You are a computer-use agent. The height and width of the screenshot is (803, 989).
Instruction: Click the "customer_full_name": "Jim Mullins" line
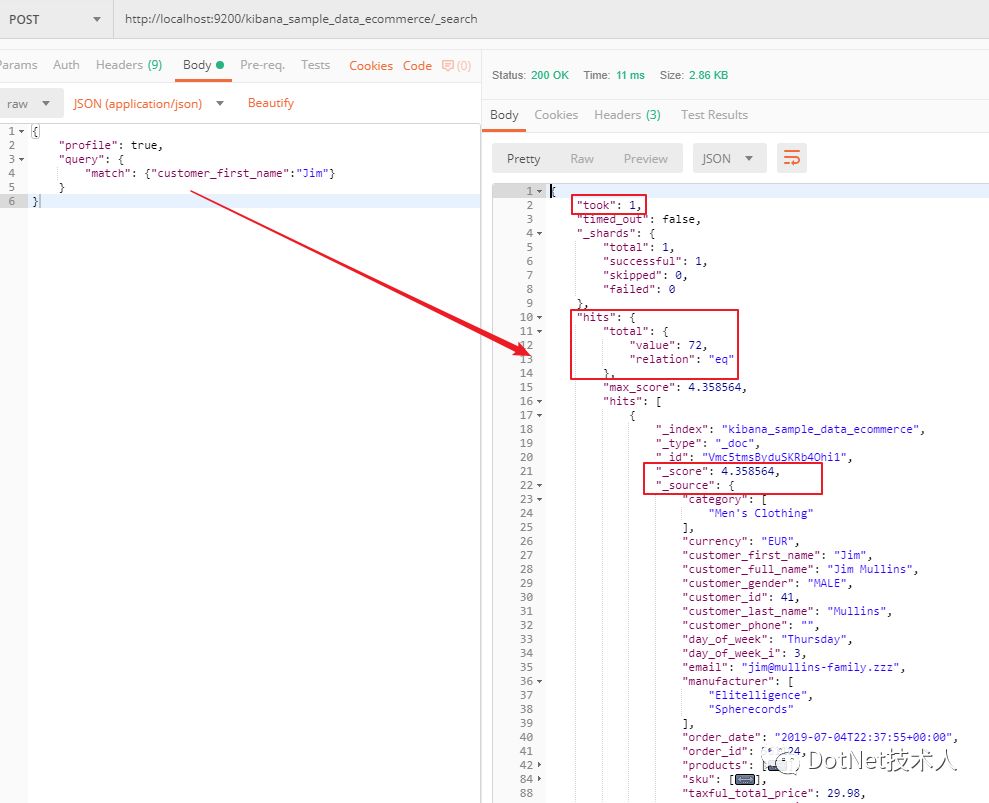pos(800,569)
